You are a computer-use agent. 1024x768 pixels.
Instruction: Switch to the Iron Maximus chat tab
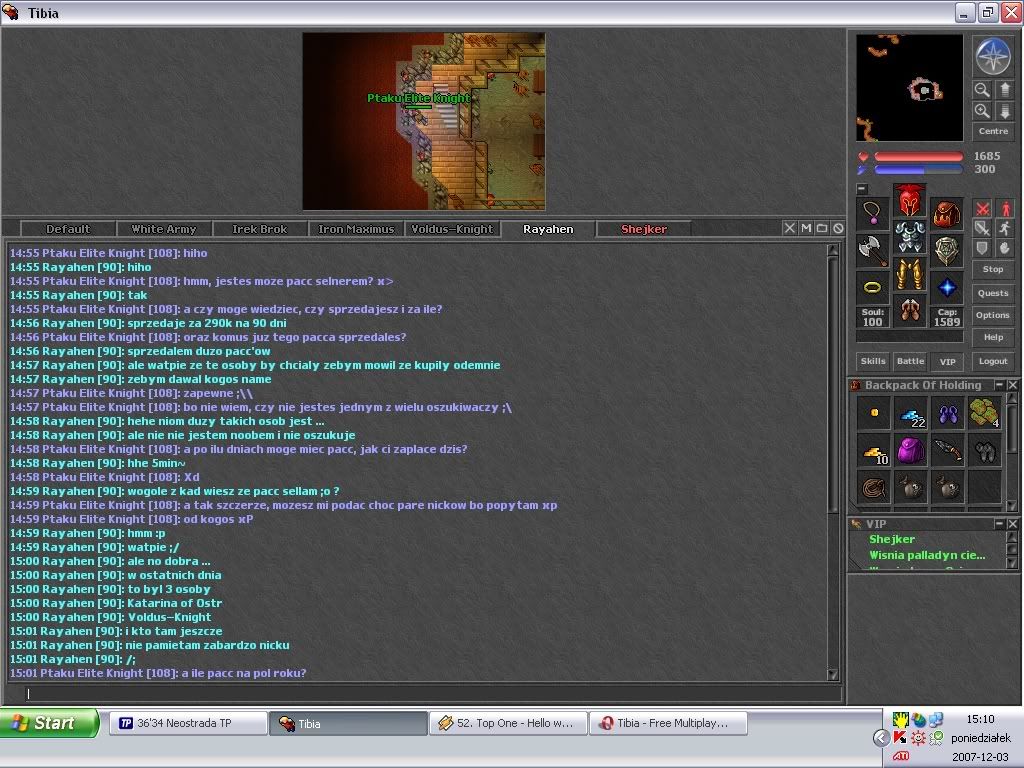[x=356, y=229]
